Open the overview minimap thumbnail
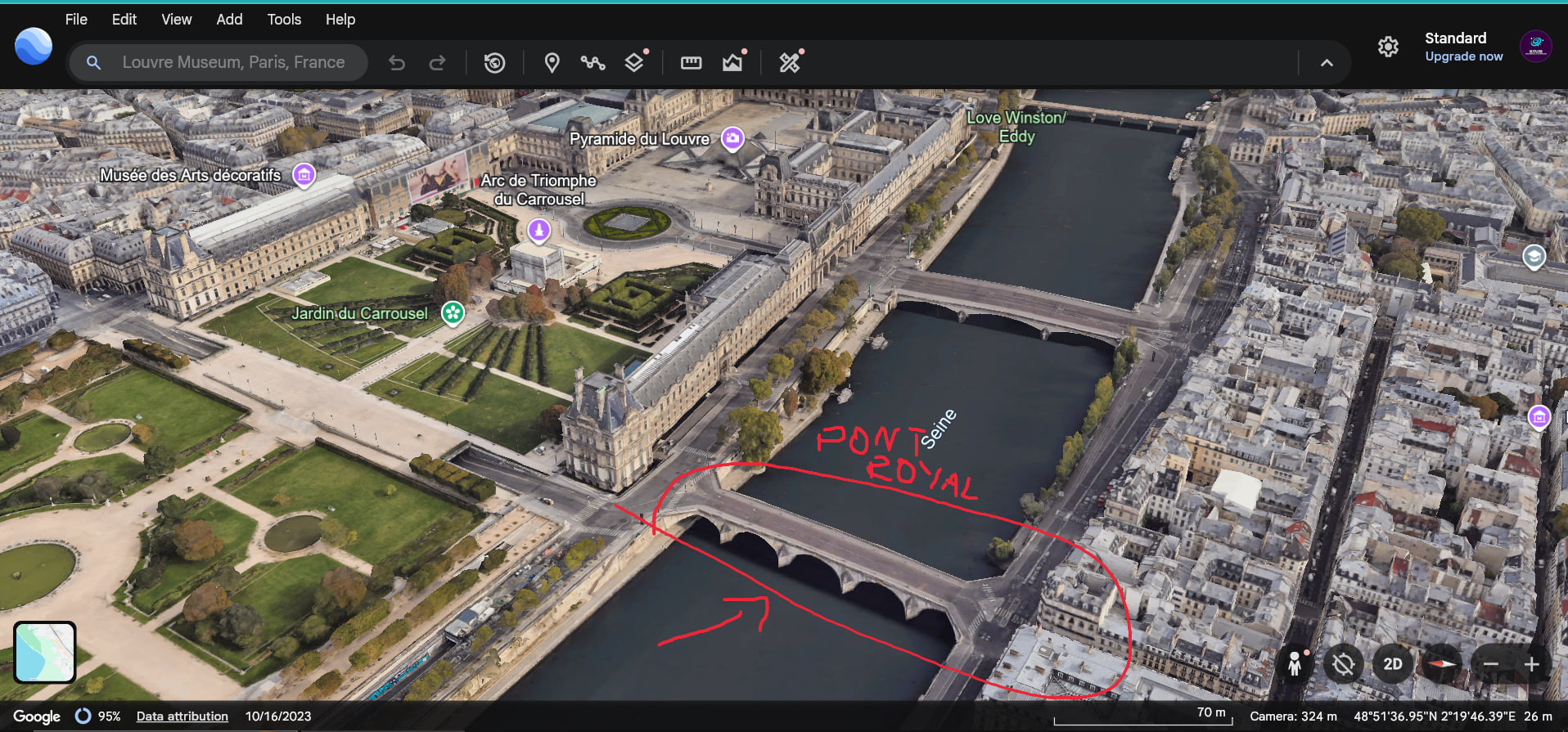The height and width of the screenshot is (732, 1568). pos(45,652)
